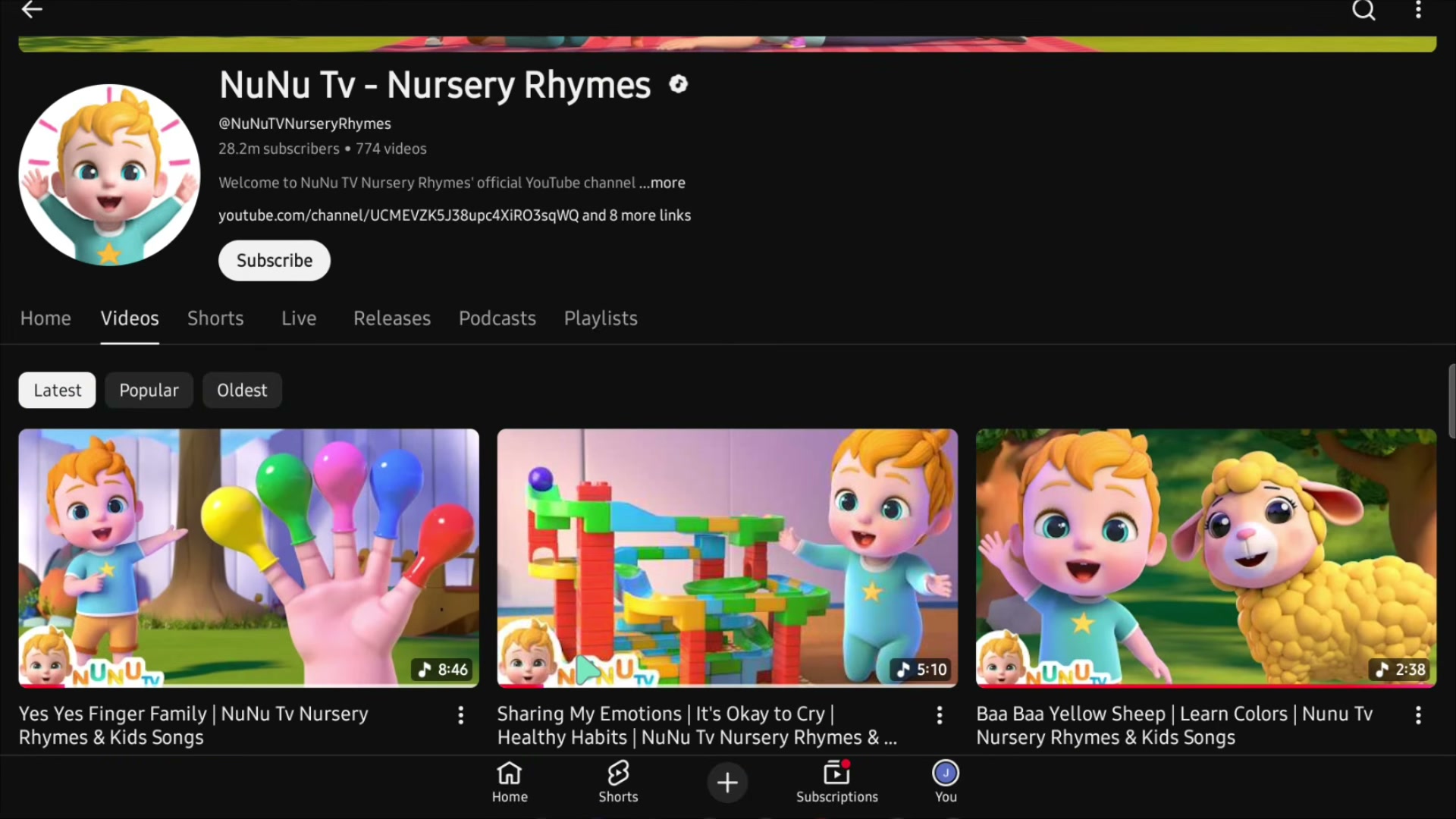1456x819 pixels.
Task: Open the Podcasts tab
Action: (497, 318)
